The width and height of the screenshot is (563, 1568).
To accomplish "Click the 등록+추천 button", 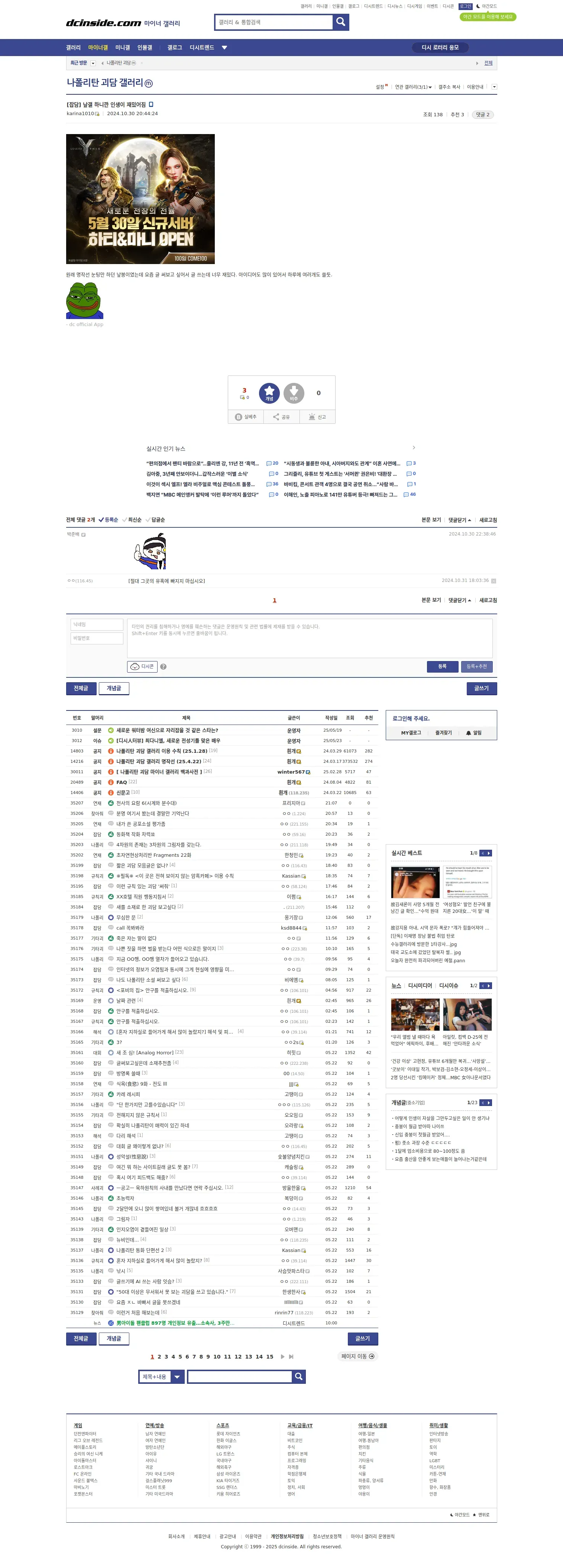I will [476, 667].
